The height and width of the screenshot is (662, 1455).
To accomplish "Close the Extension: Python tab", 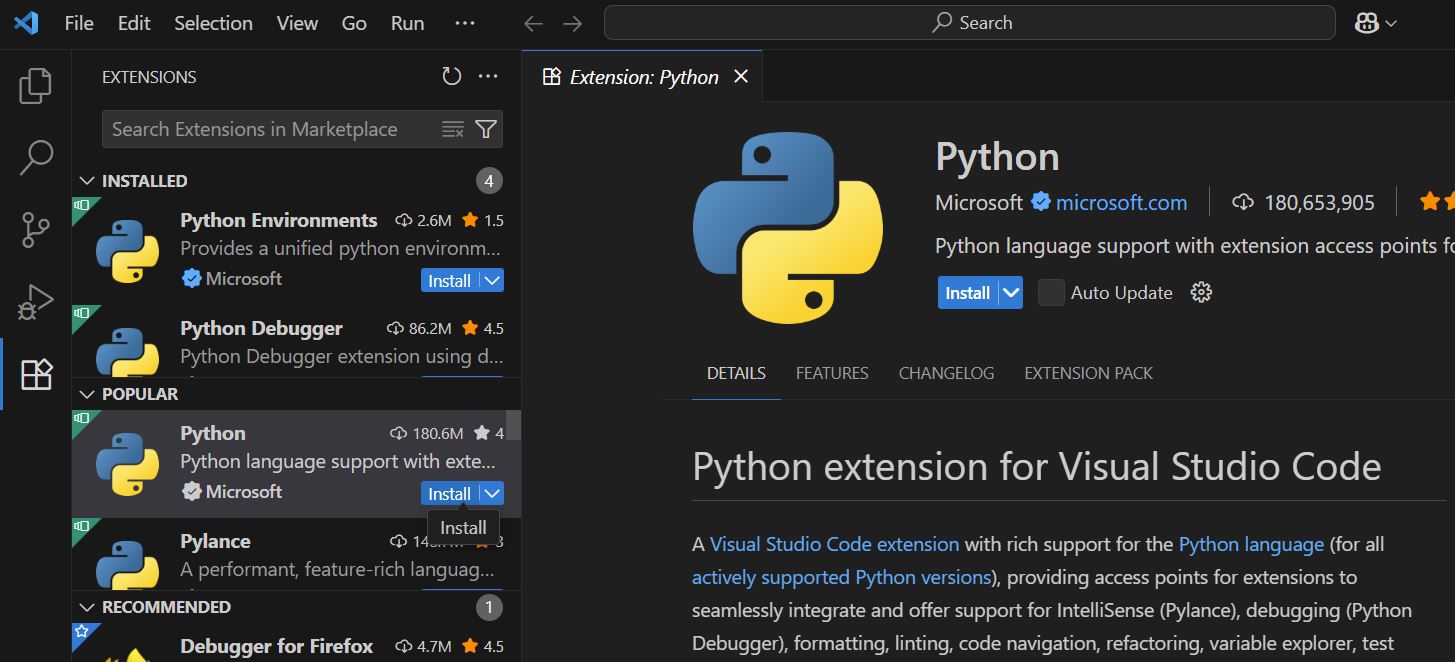I will coord(741,77).
